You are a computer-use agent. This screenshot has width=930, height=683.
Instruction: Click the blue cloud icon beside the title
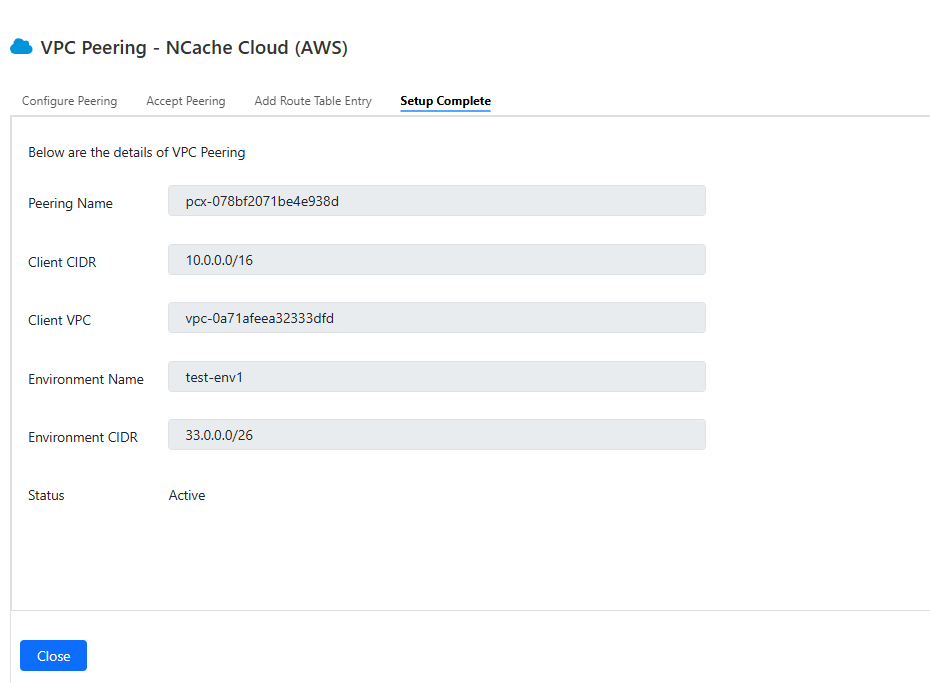click(21, 47)
